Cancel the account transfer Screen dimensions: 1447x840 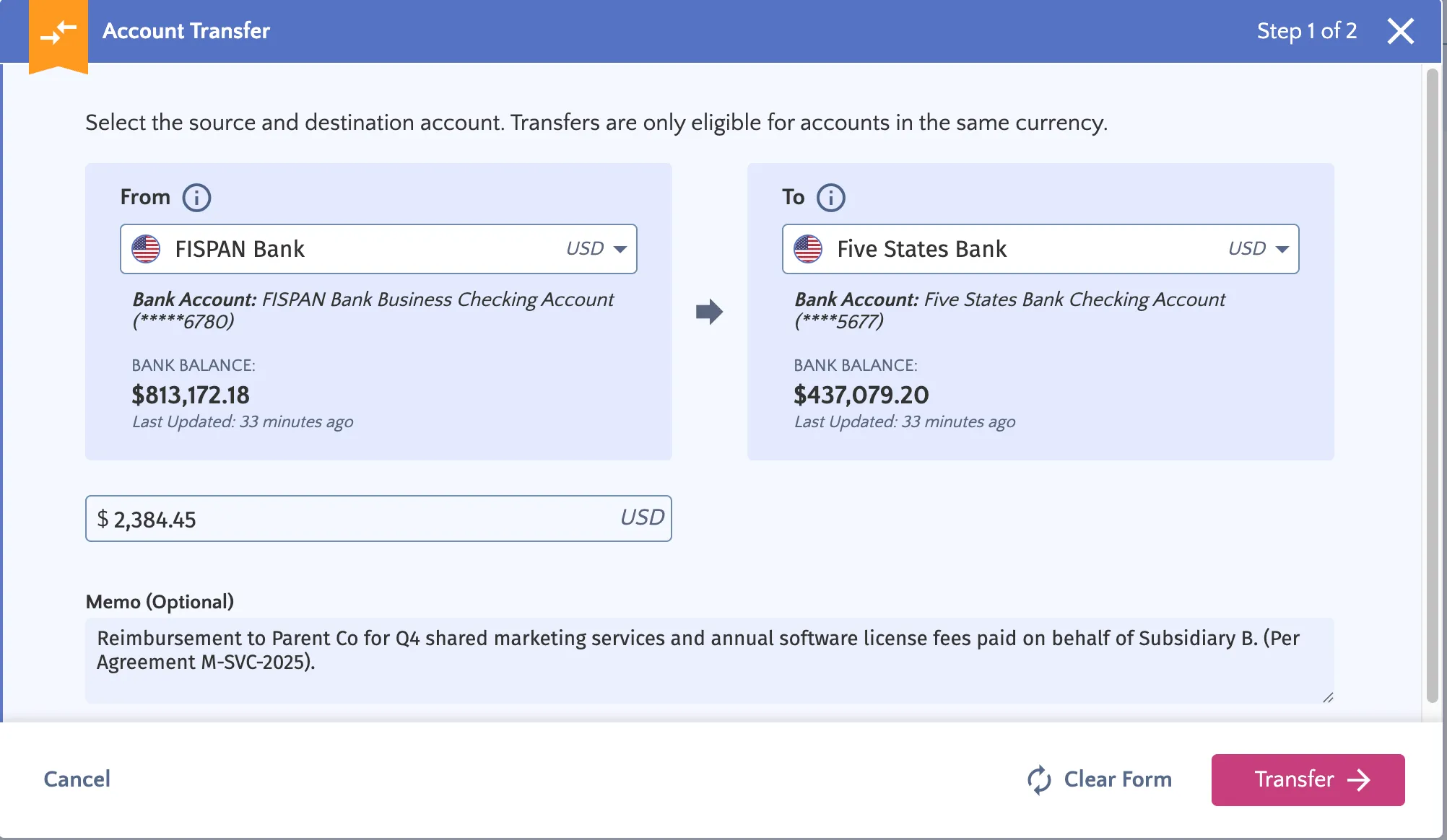pyautogui.click(x=77, y=779)
